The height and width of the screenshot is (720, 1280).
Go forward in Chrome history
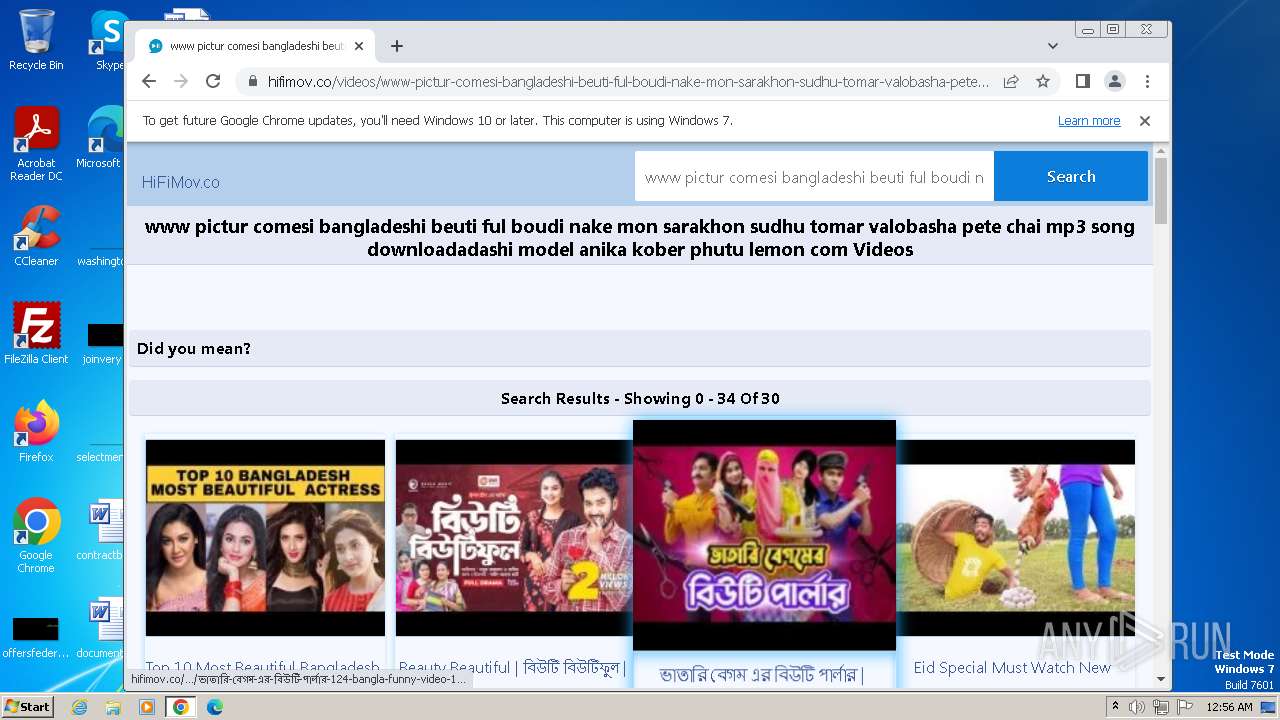click(x=181, y=81)
